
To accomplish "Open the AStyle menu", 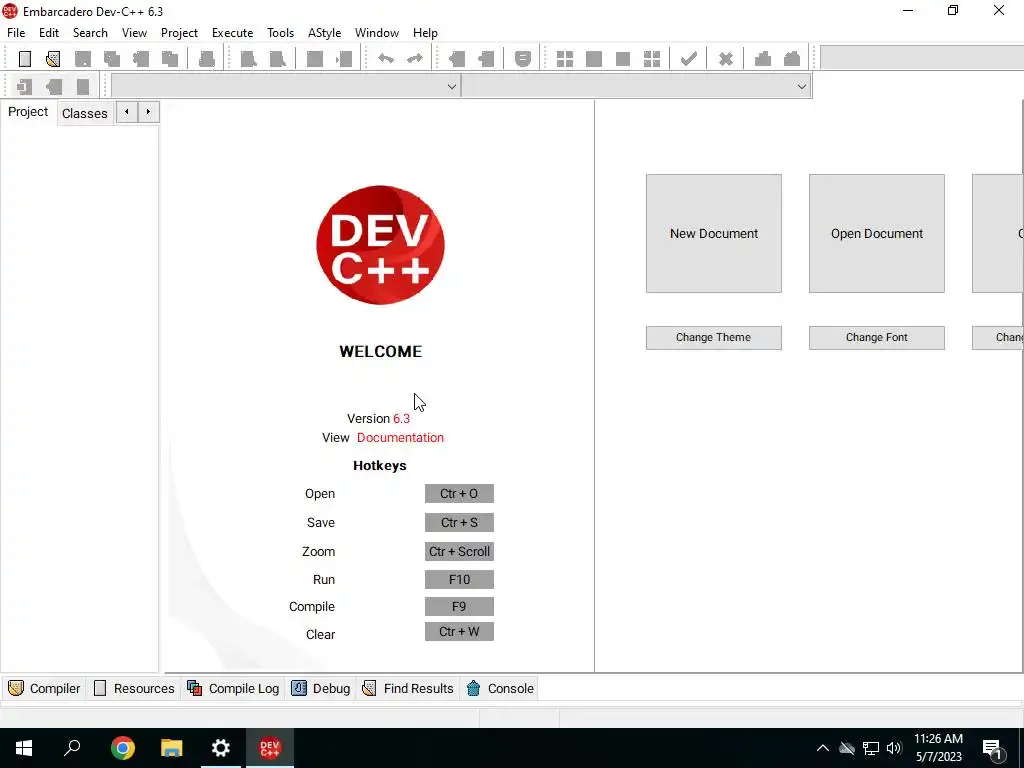I will coord(325,33).
